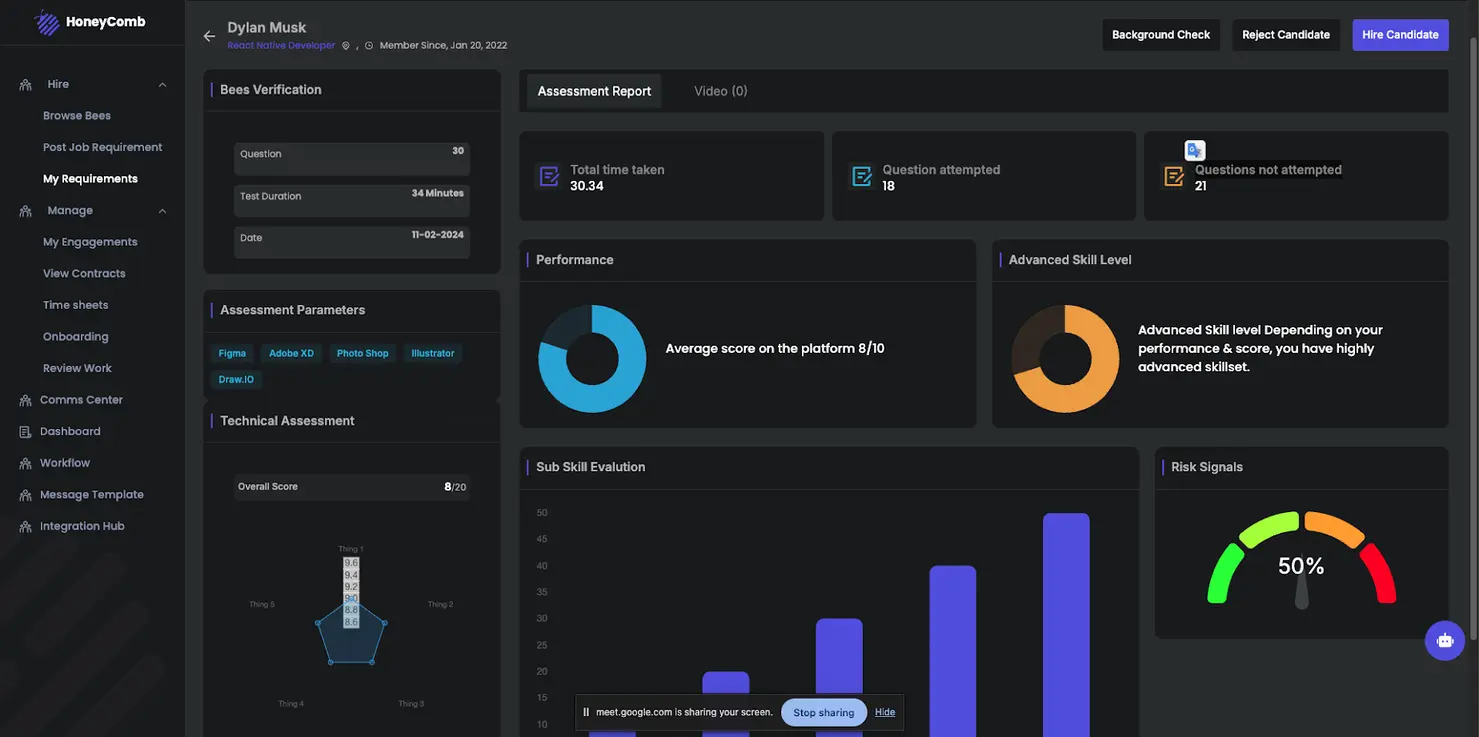Go to View Contracts

pos(84,274)
